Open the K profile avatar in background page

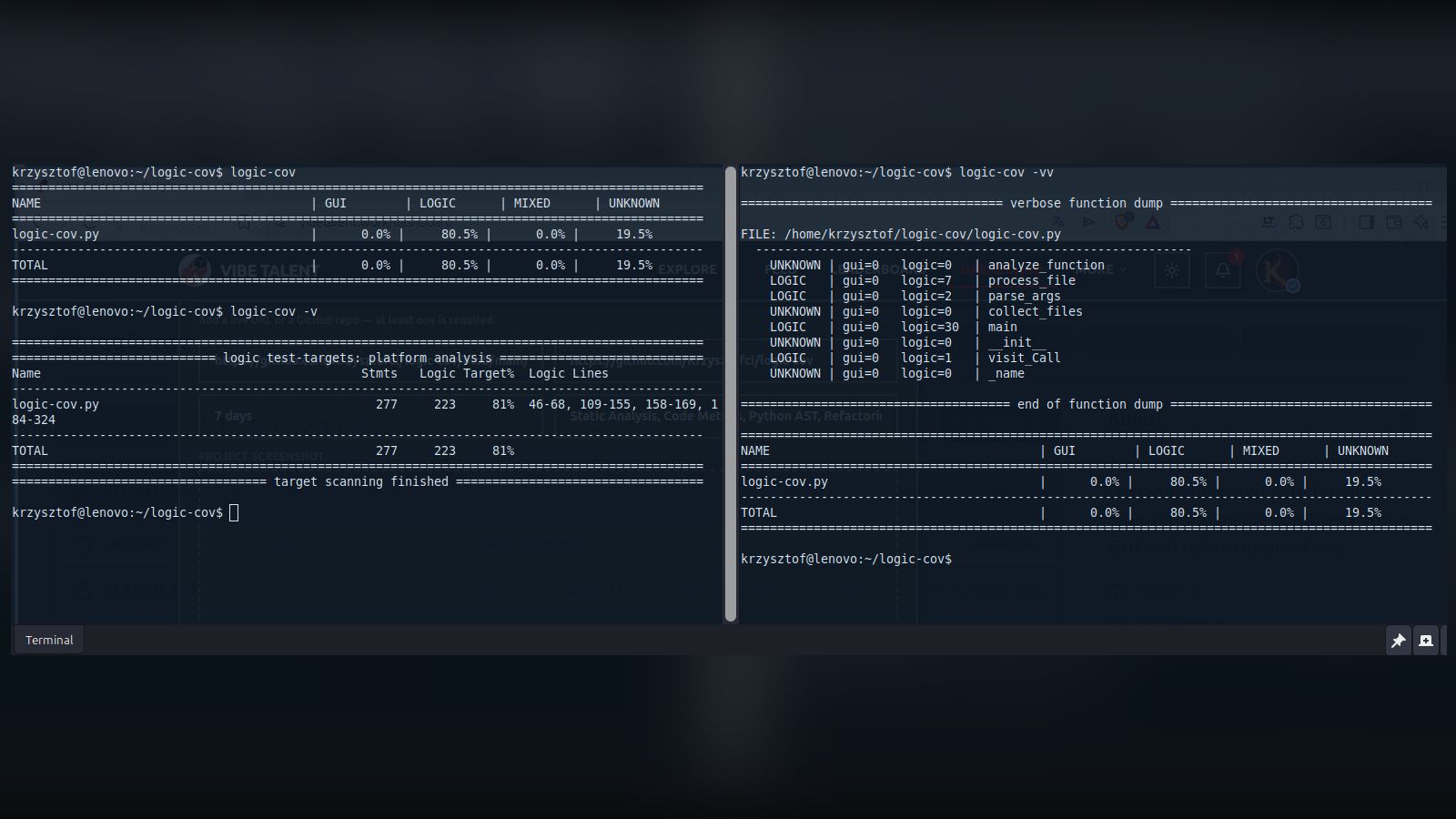click(x=1277, y=270)
